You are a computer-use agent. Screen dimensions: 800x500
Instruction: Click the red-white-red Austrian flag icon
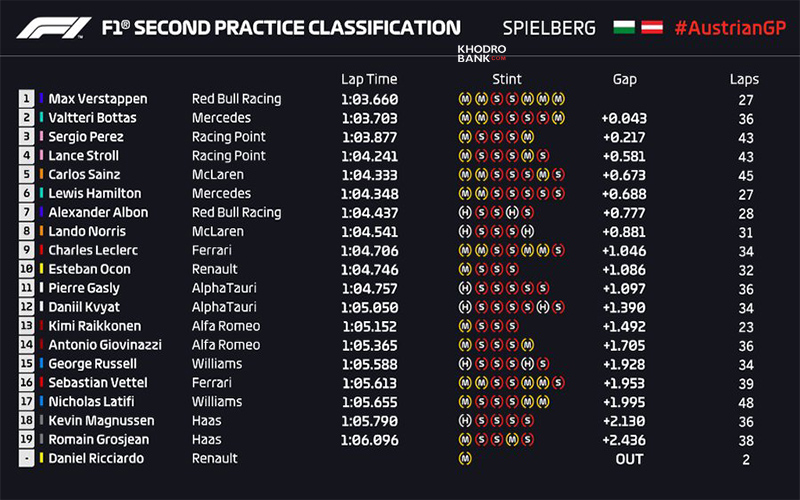click(x=651, y=27)
